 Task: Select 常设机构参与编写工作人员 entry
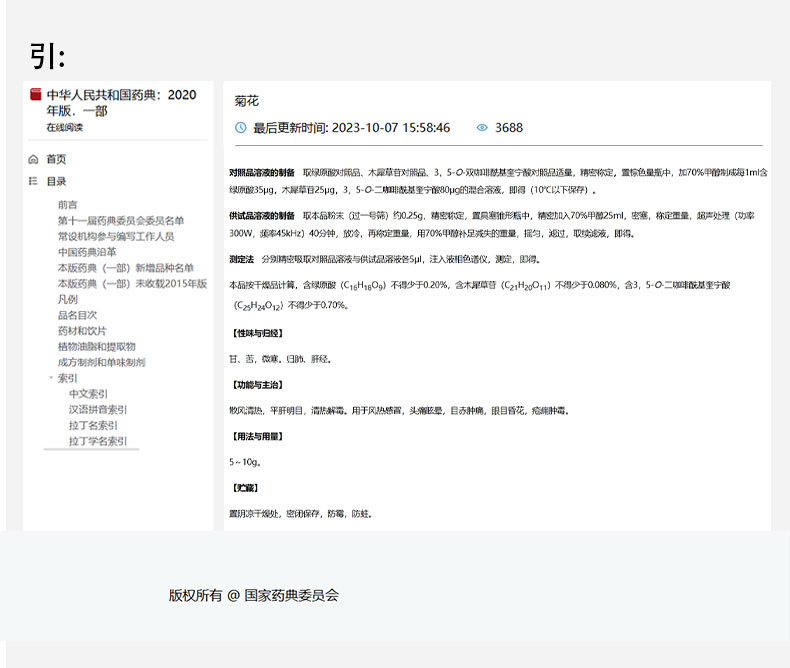(x=115, y=236)
